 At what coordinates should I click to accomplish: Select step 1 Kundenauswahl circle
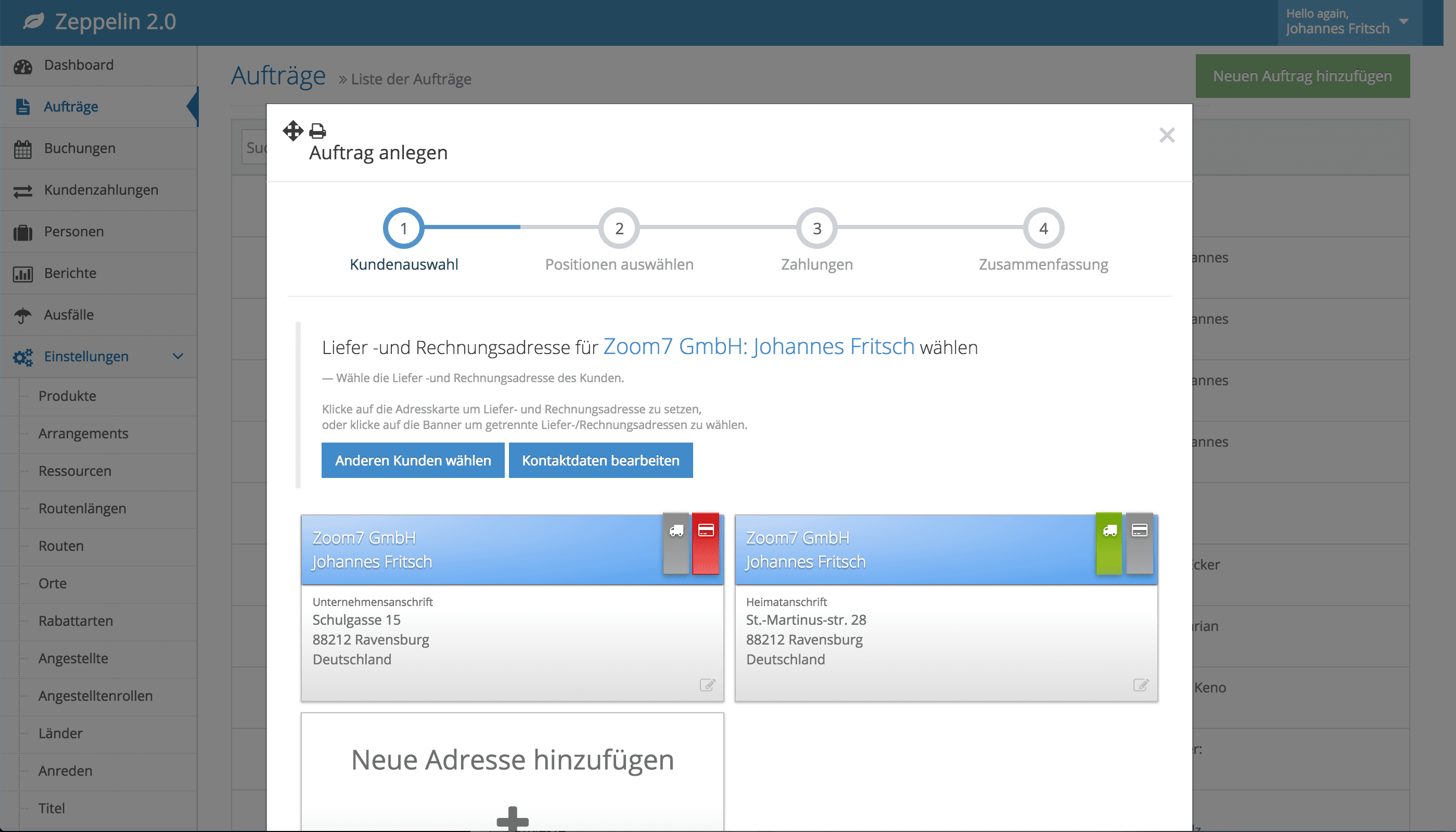point(403,228)
